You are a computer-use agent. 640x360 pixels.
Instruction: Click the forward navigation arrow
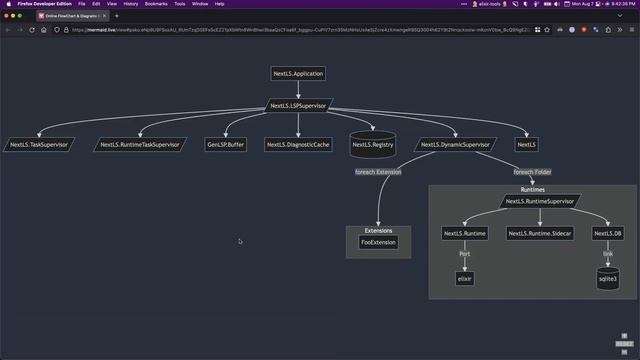coord(20,30)
